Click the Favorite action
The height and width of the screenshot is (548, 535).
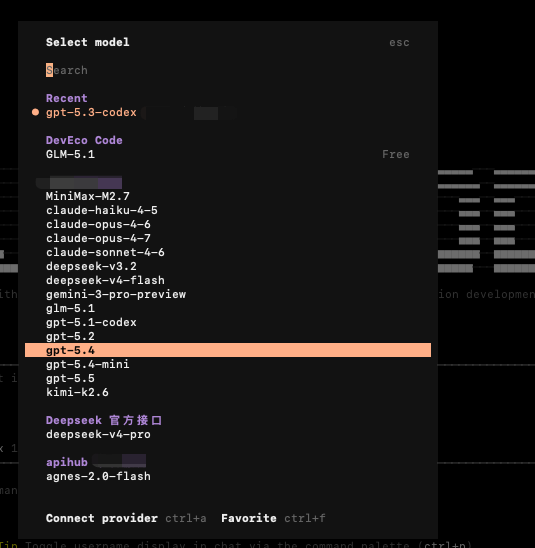tap(249, 518)
